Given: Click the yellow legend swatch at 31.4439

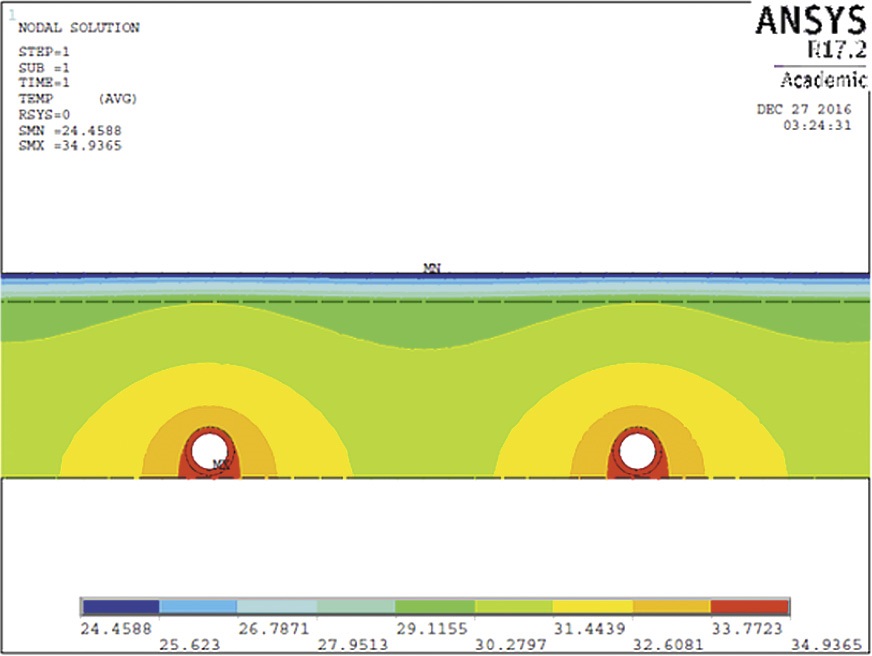Looking at the screenshot, I should pyautogui.click(x=593, y=607).
